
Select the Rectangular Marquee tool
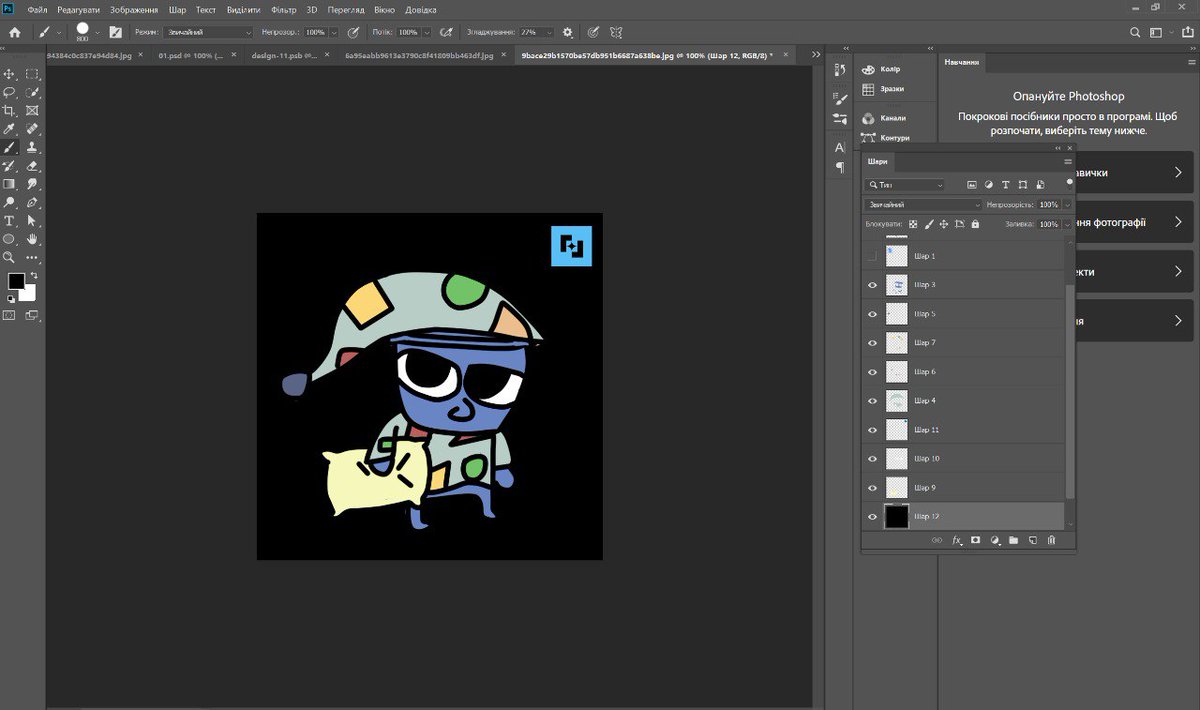click(32, 74)
